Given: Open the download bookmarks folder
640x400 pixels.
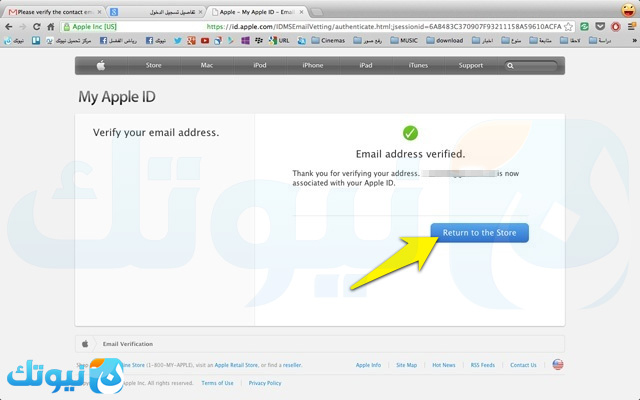Looking at the screenshot, I should coord(444,40).
